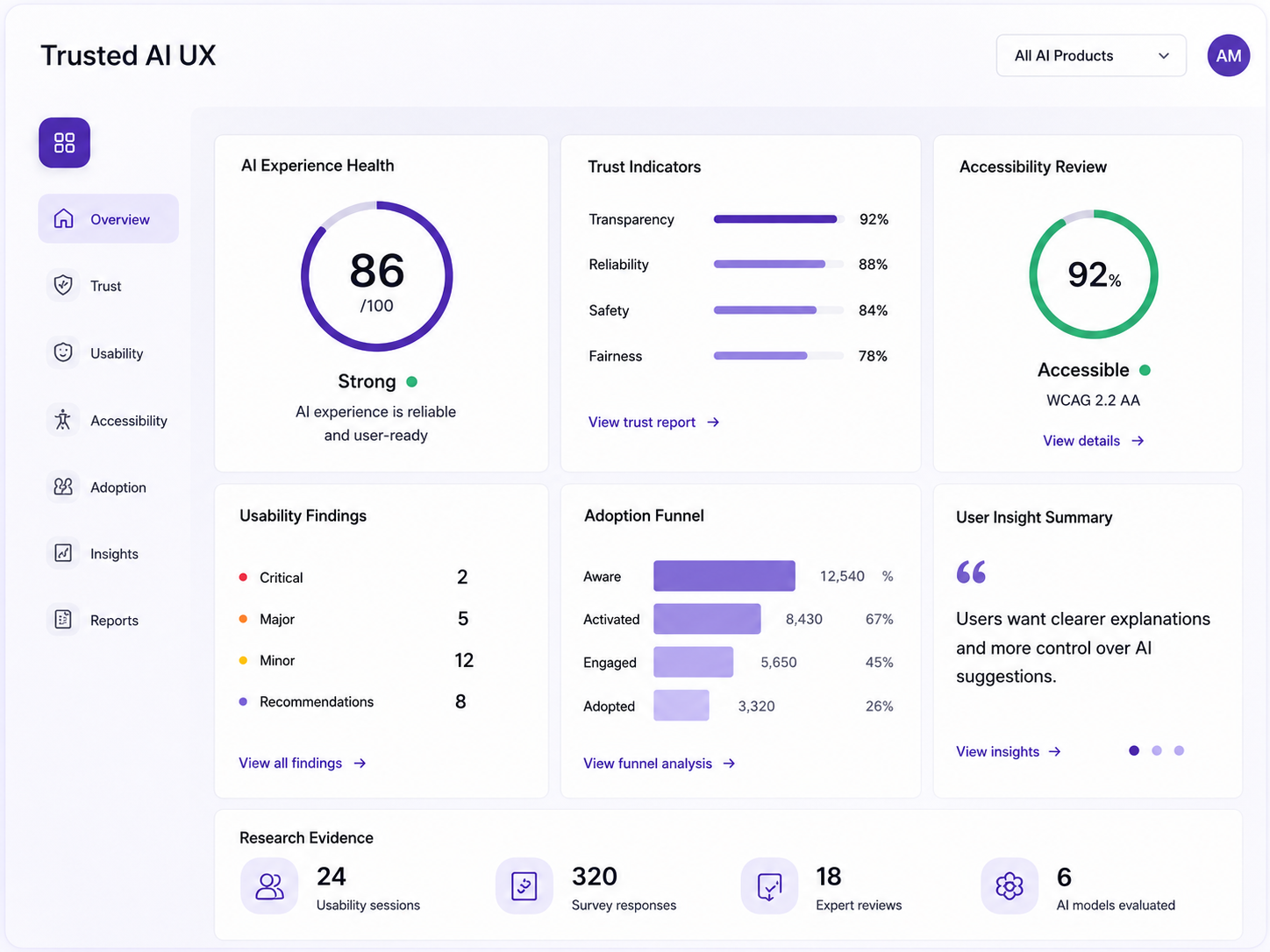The height and width of the screenshot is (952, 1270).
Task: Click the Engaged funnel bar
Action: click(x=693, y=662)
